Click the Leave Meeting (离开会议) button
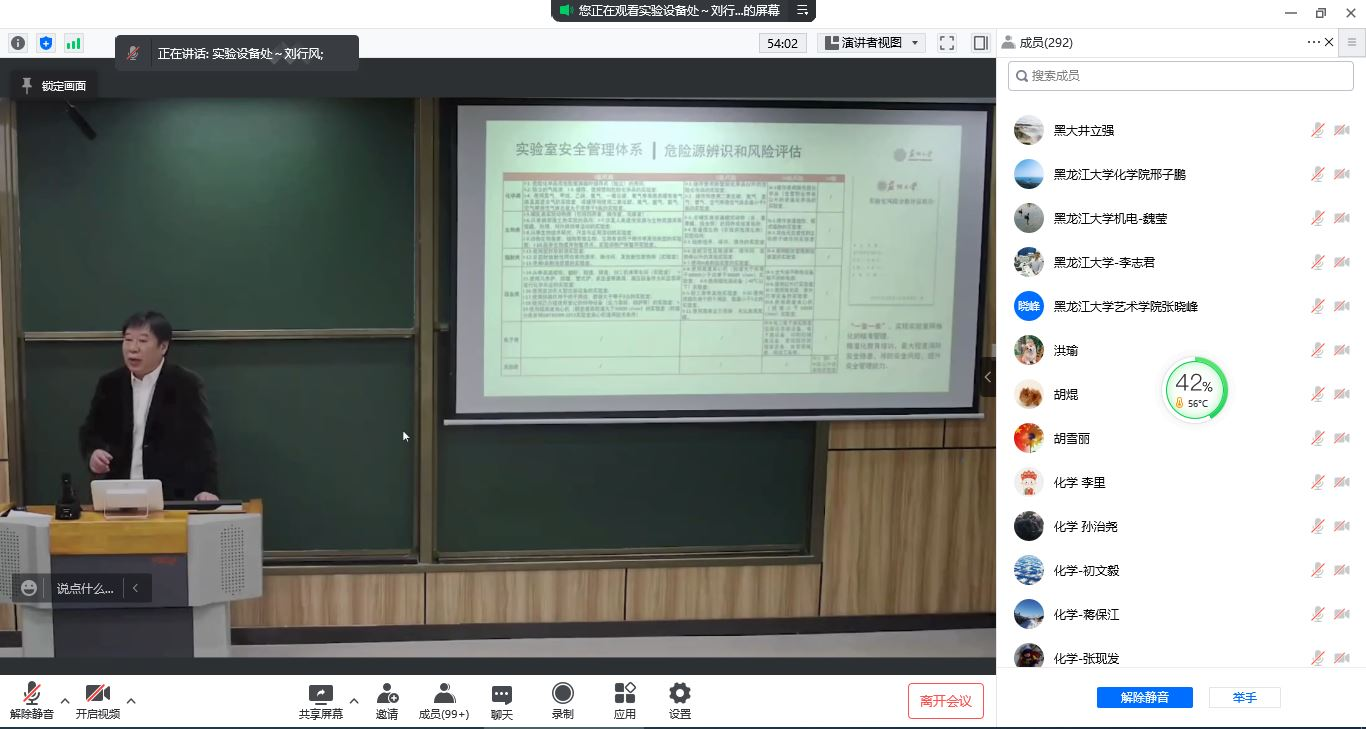Screen dimensions: 1366x729 pyautogui.click(x=945, y=701)
